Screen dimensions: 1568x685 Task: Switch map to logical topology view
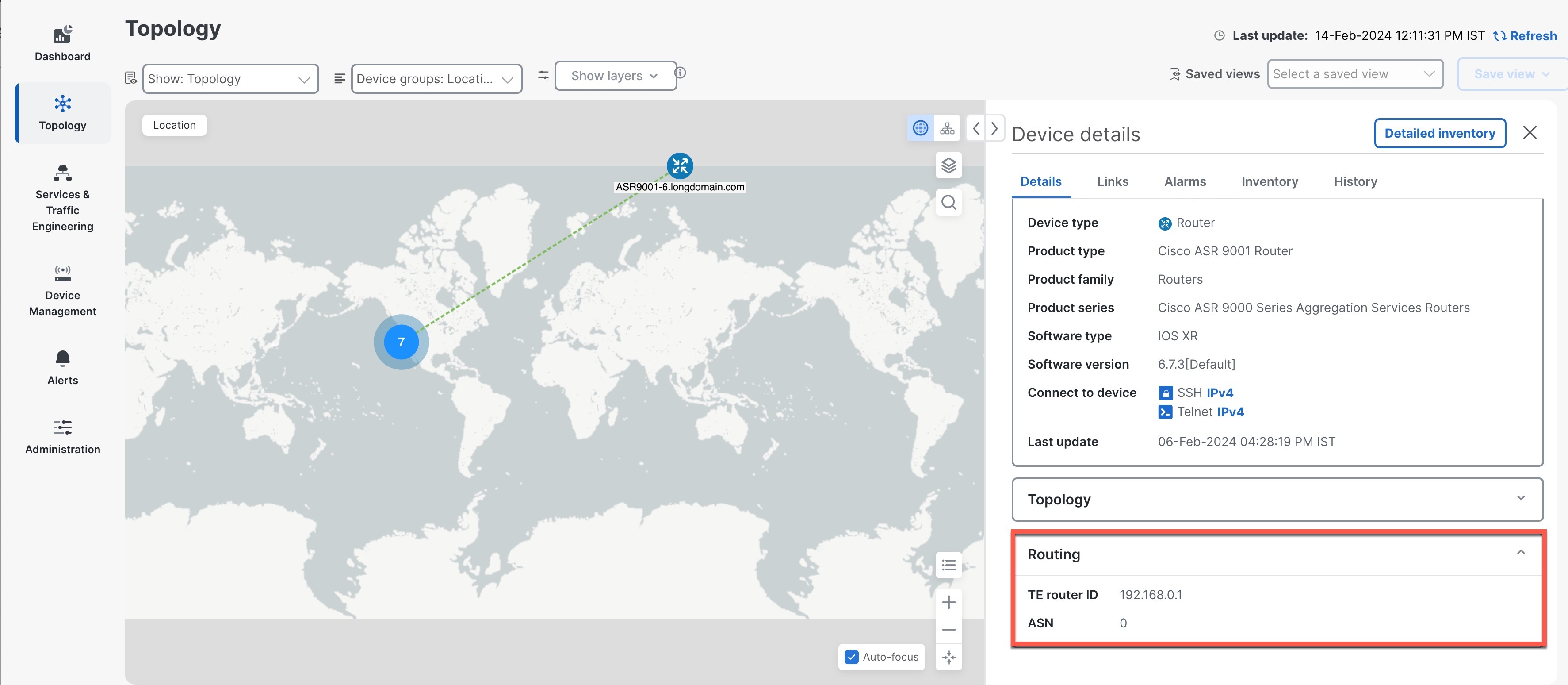(947, 128)
